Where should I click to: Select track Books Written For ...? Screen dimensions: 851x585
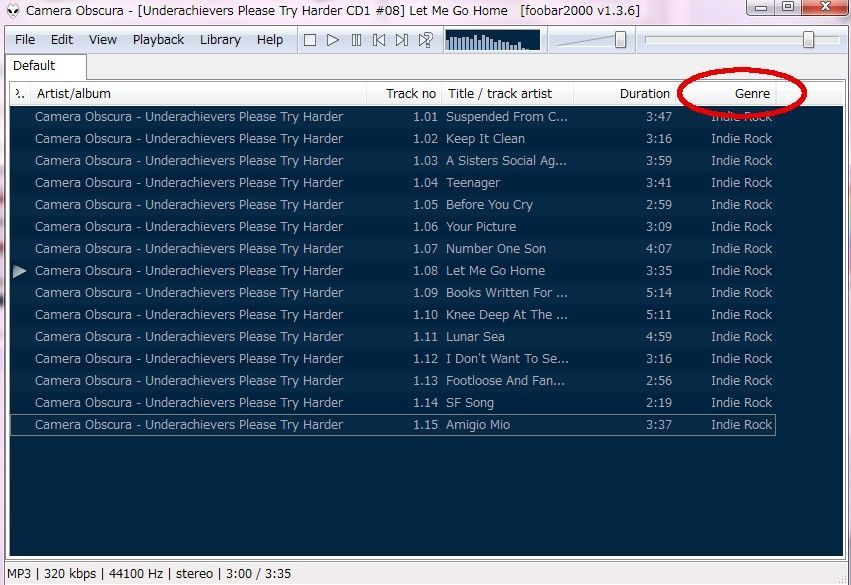[393, 292]
